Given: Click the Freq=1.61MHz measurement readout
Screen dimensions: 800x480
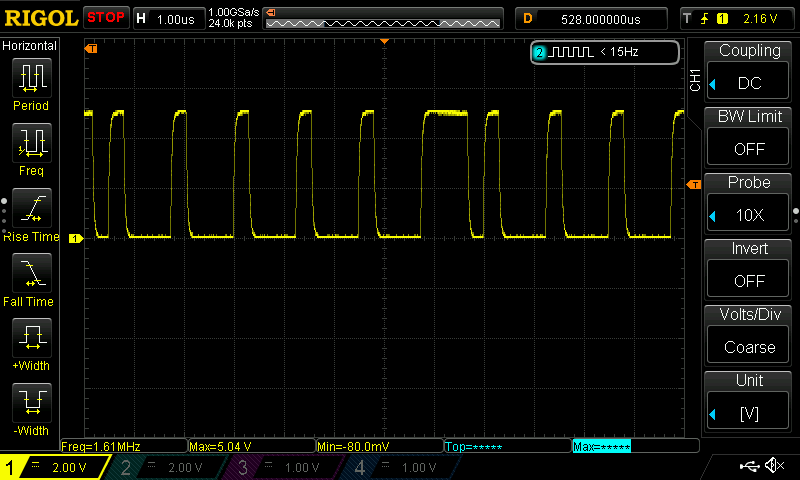Looking at the screenshot, I should coord(124,446).
